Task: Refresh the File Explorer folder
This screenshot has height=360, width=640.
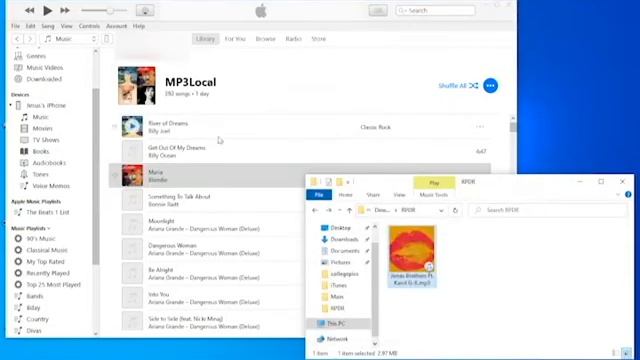Action: tap(455, 210)
